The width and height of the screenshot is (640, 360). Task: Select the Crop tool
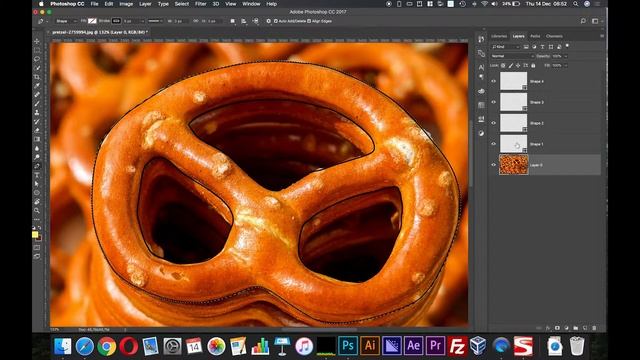(x=37, y=77)
